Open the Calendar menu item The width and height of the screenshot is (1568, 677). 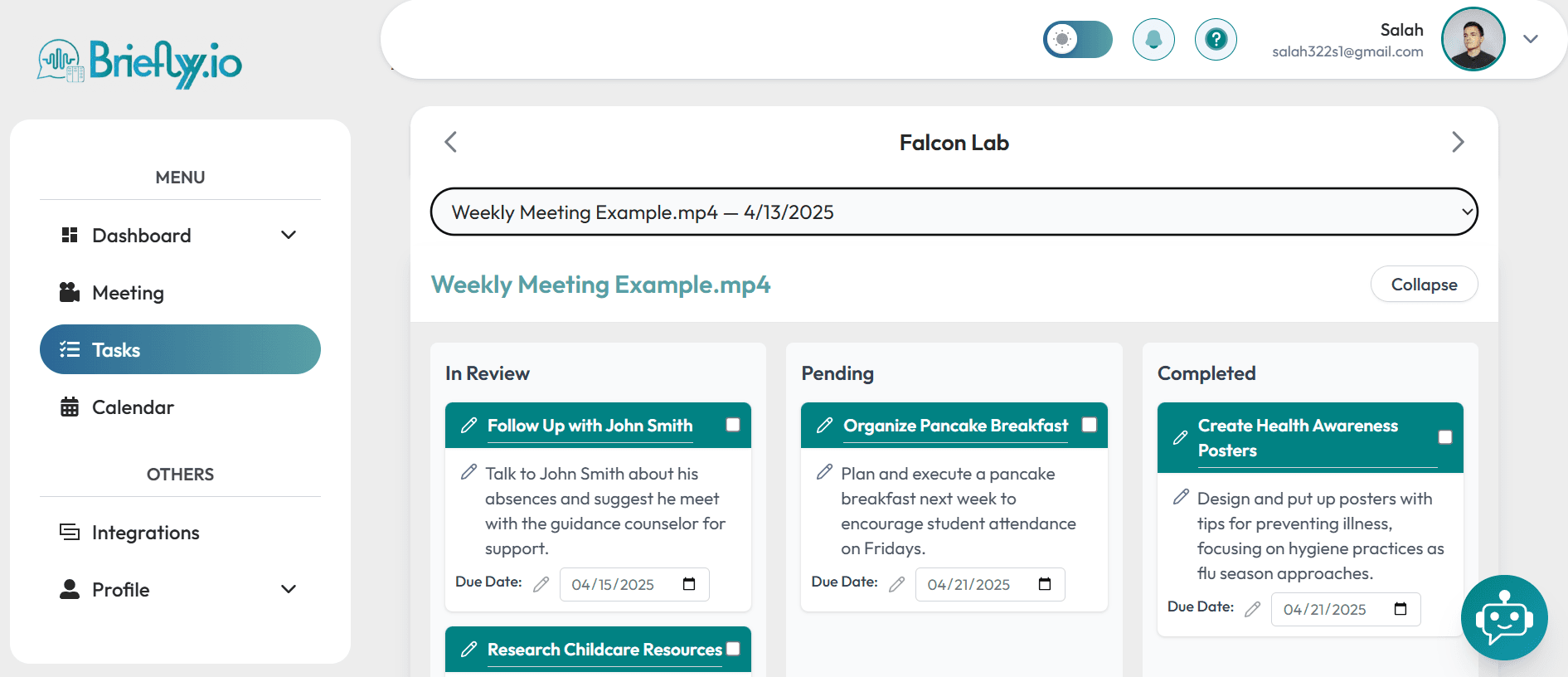133,407
